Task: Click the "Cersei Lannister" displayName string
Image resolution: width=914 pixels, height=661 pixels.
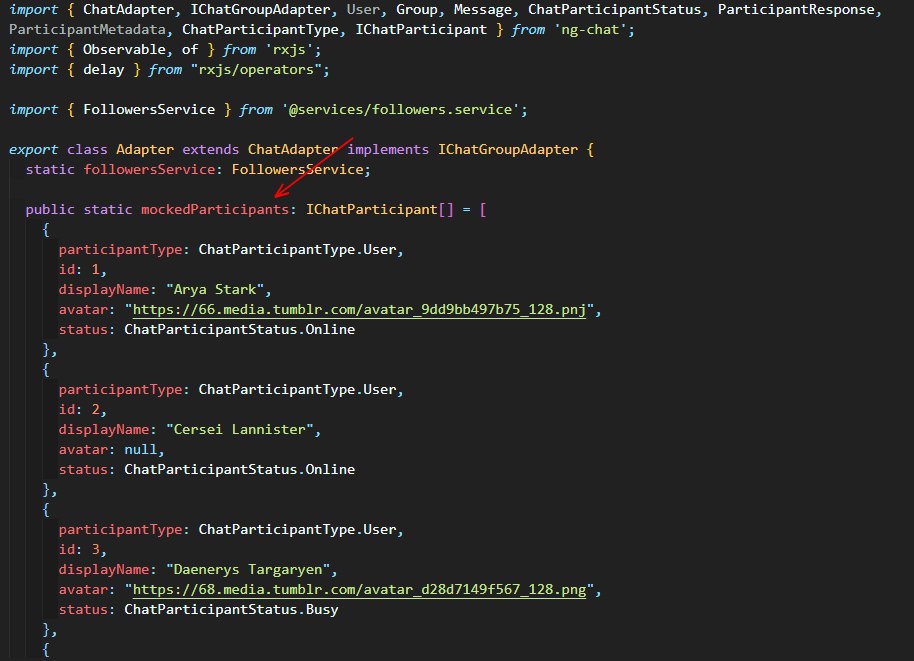Action: pyautogui.click(x=240, y=430)
